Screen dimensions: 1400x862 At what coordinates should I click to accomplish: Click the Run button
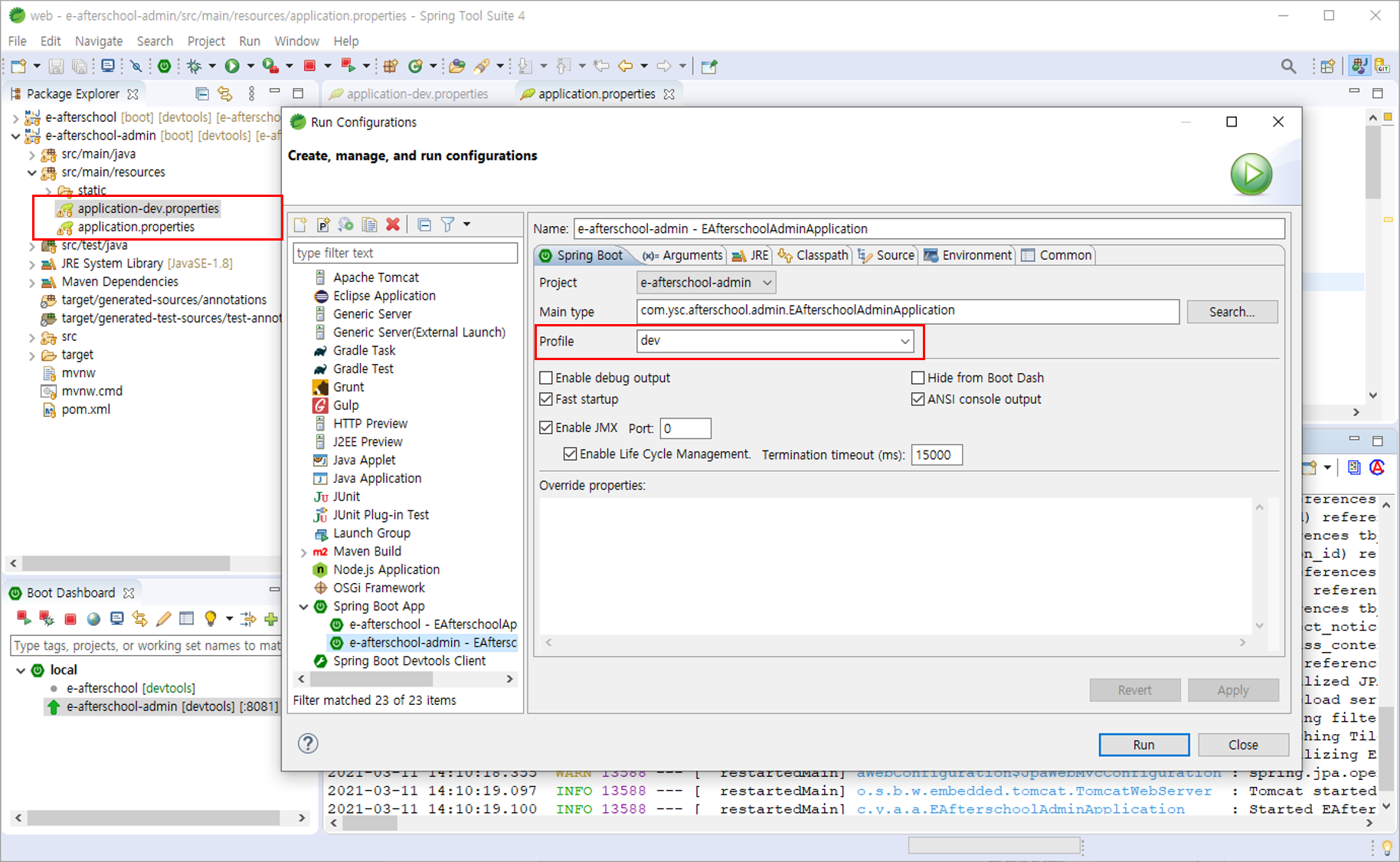pos(1143,744)
